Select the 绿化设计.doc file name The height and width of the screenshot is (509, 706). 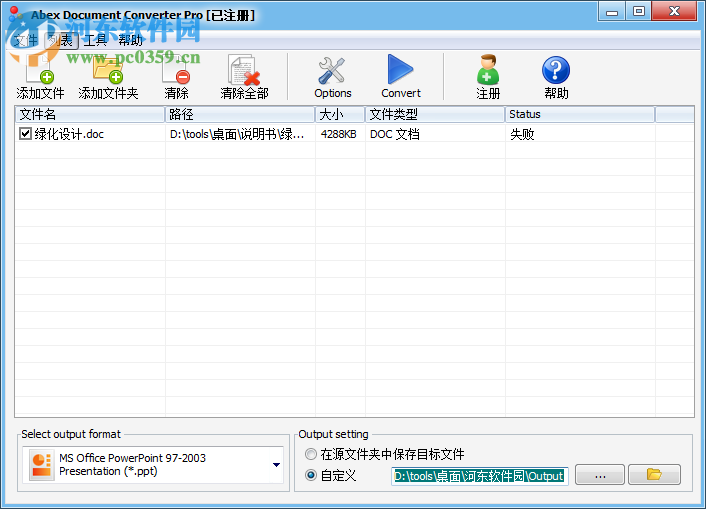pyautogui.click(x=69, y=134)
